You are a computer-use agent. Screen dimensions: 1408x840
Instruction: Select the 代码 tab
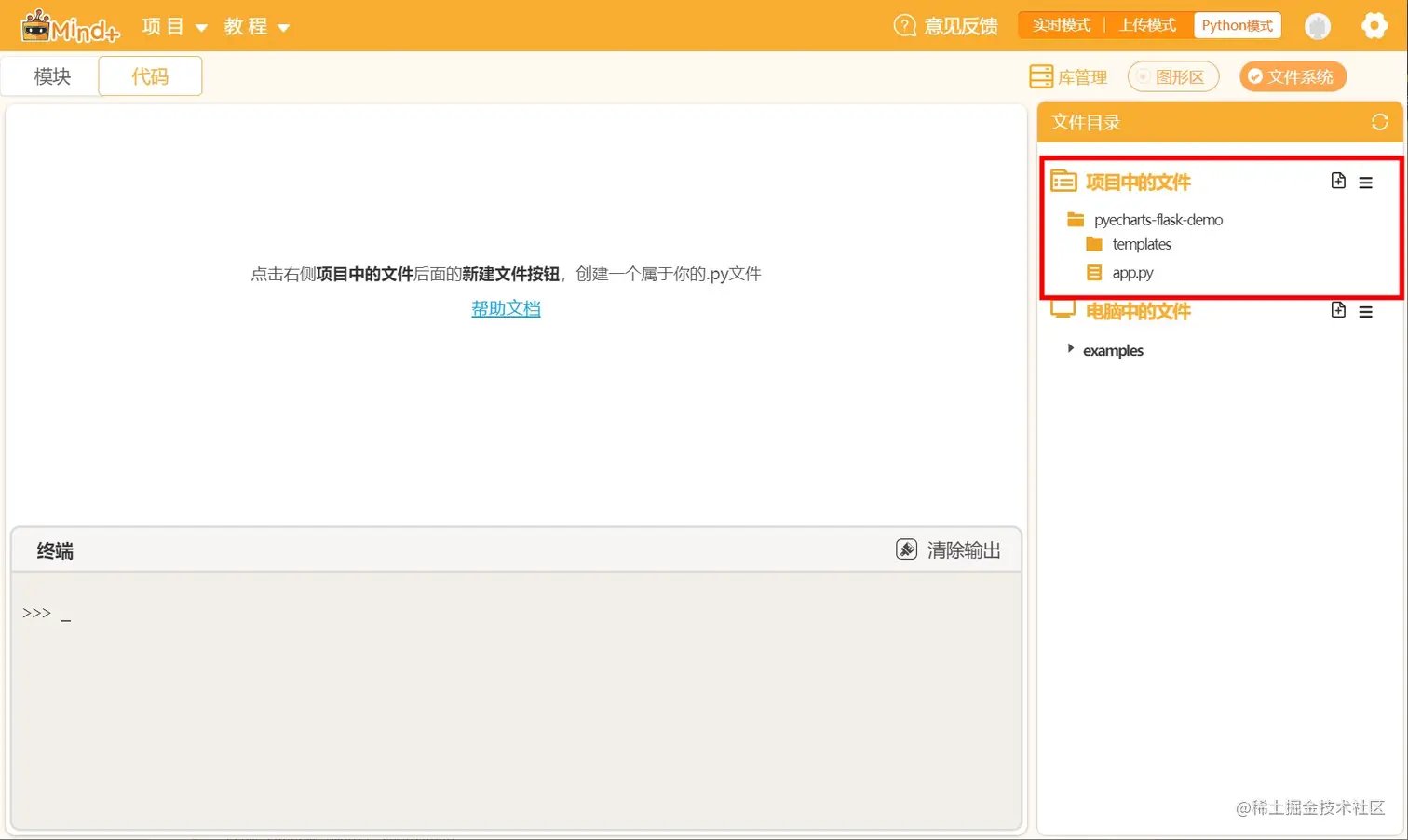149,75
